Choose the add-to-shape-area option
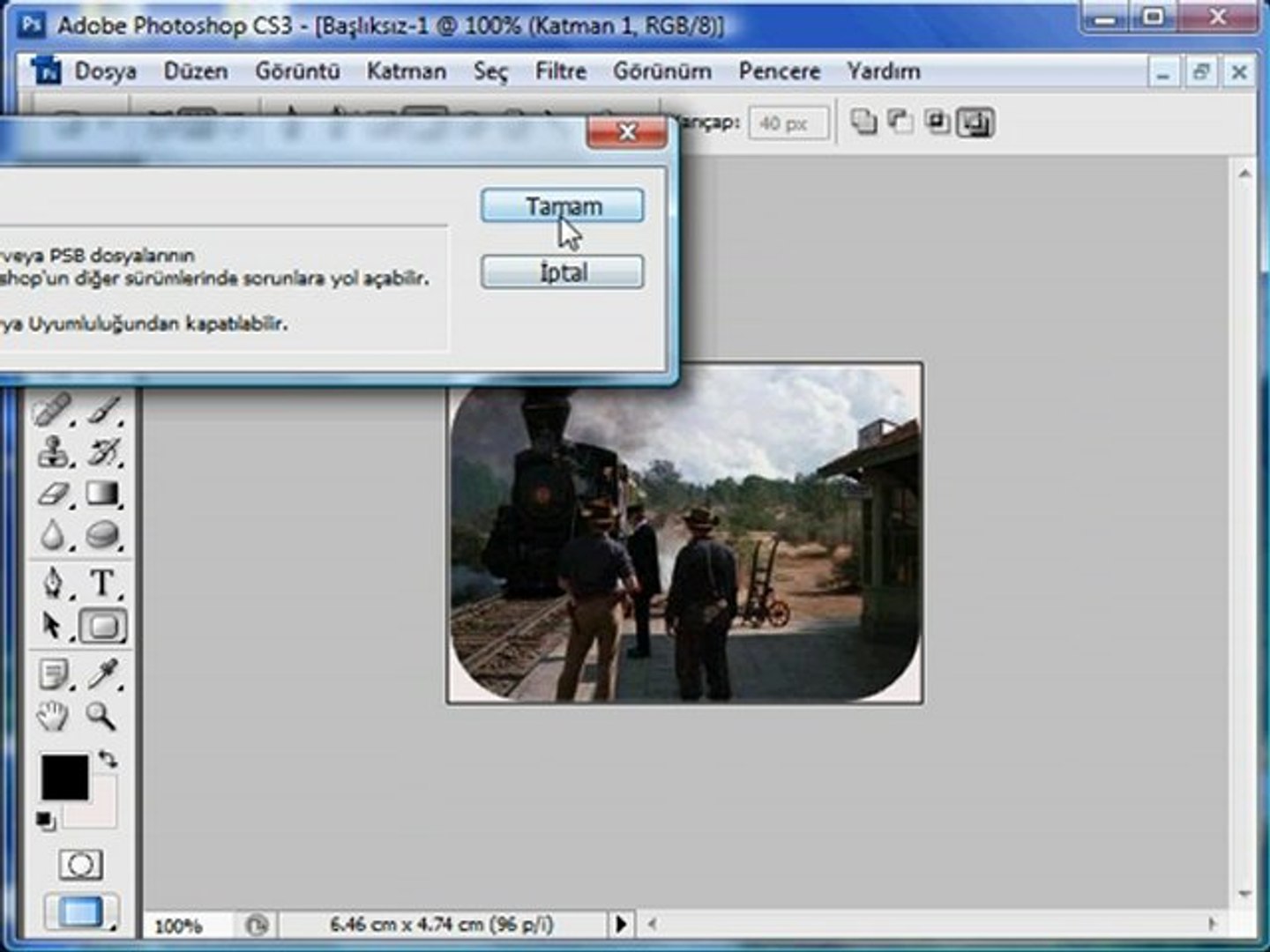The height and width of the screenshot is (952, 1270). click(863, 122)
